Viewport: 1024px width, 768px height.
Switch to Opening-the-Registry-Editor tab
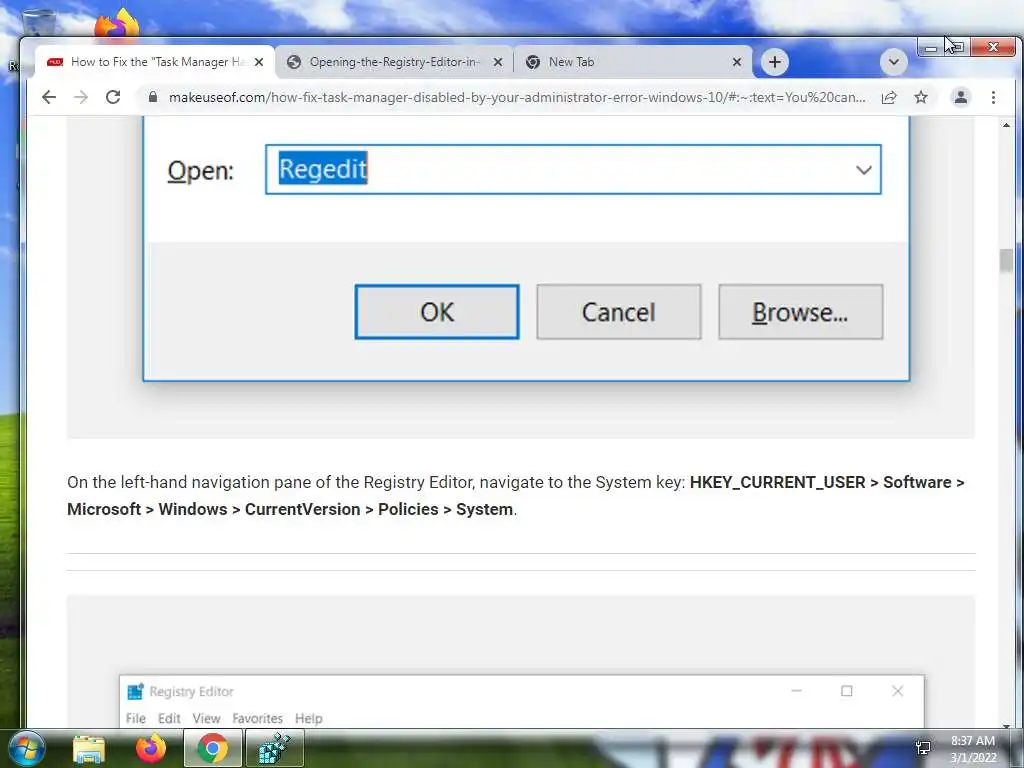point(394,62)
